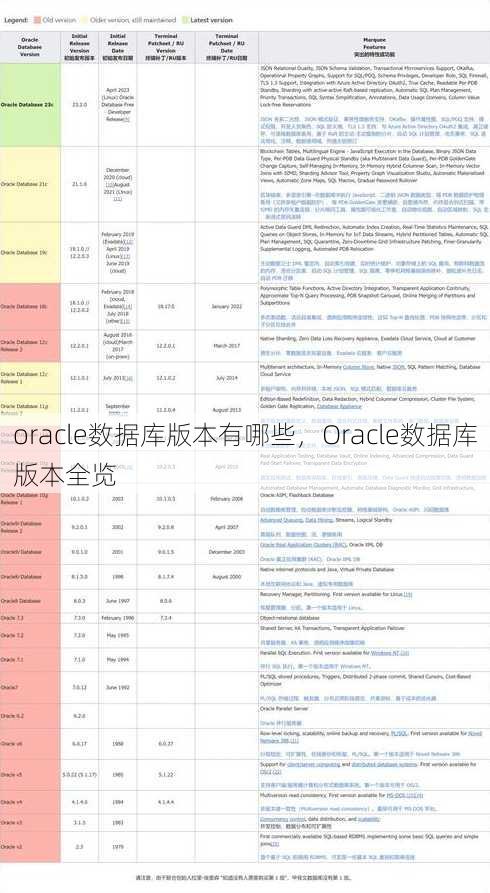Click the 'Oracle v3' row label
Screen dimensions: 490x893
[x=11, y=822]
